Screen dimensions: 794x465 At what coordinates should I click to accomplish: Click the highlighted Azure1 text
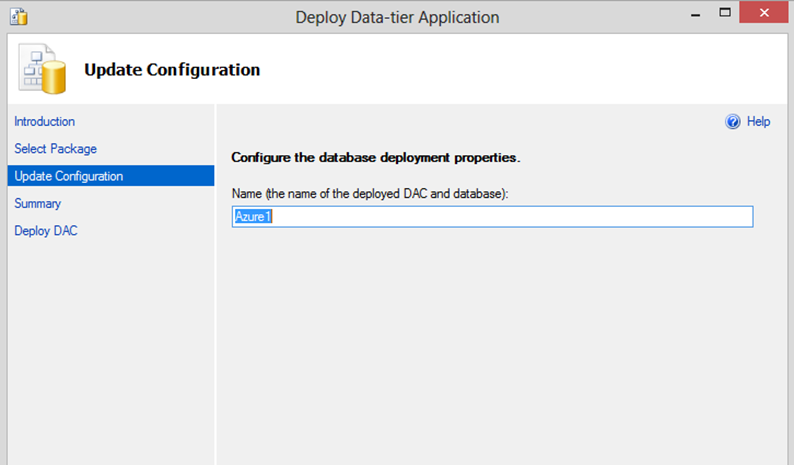tap(253, 217)
